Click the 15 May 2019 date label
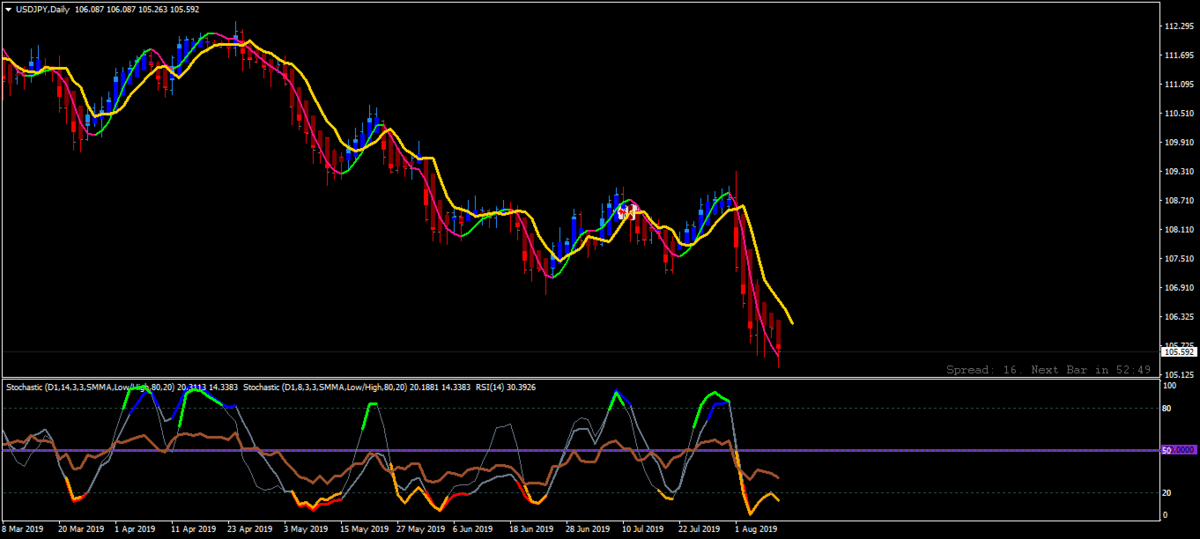Image resolution: width=1200 pixels, height=539 pixels. click(x=363, y=528)
